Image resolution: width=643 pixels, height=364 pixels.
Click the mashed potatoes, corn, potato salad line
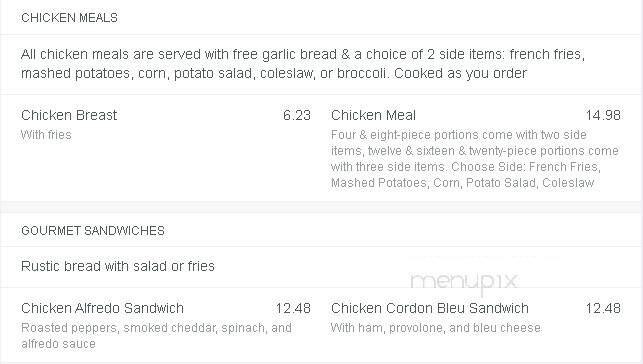pyautogui.click(x=274, y=73)
